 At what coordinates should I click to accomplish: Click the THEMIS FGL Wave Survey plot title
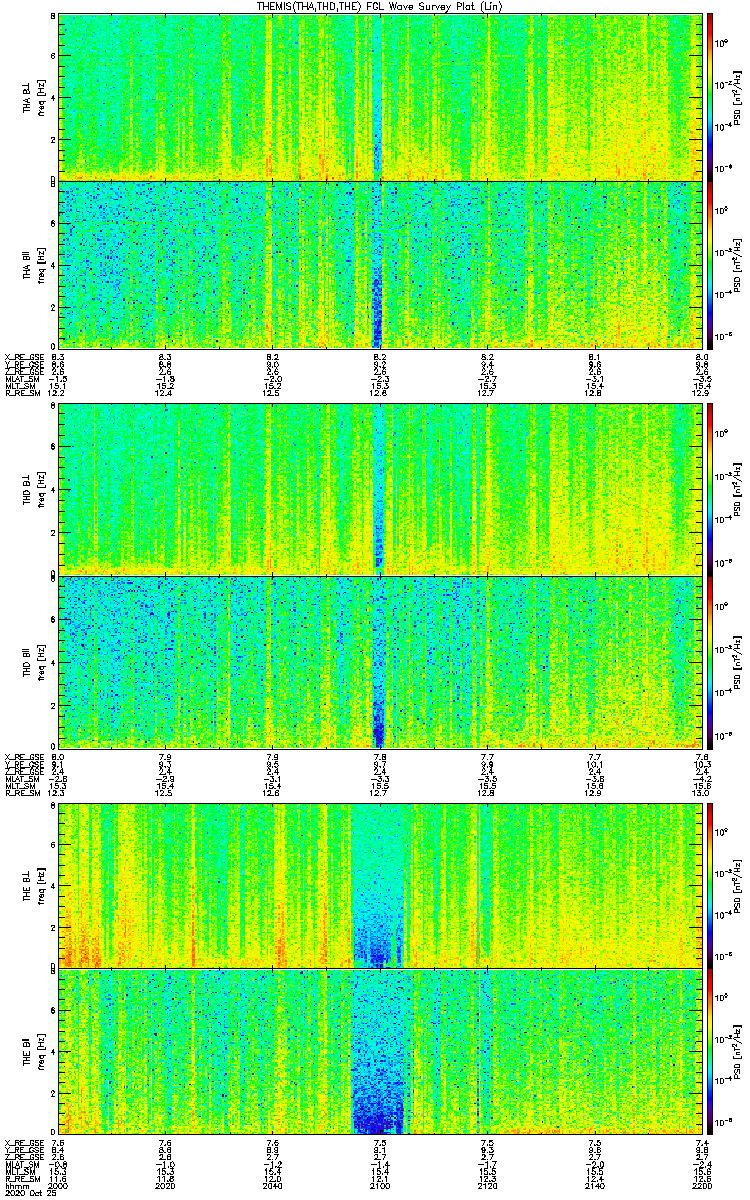tap(380, 6)
